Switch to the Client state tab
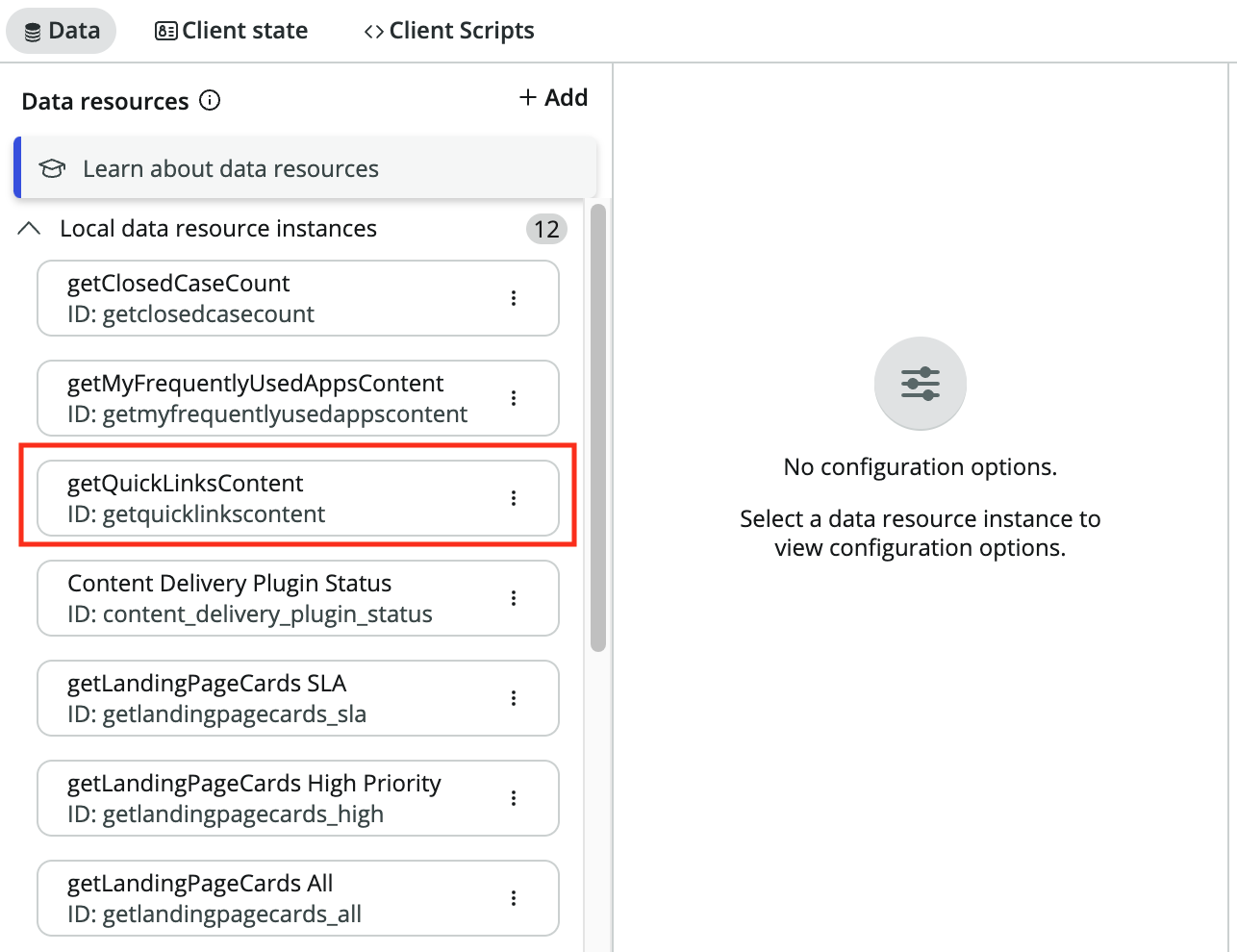 [x=231, y=31]
